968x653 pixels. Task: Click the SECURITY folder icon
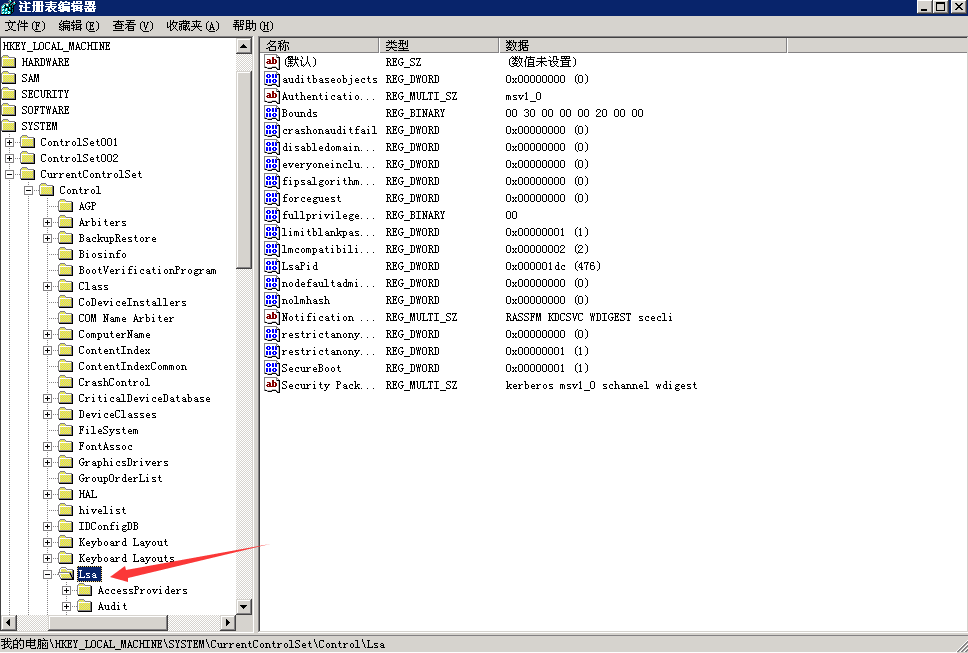(9, 94)
